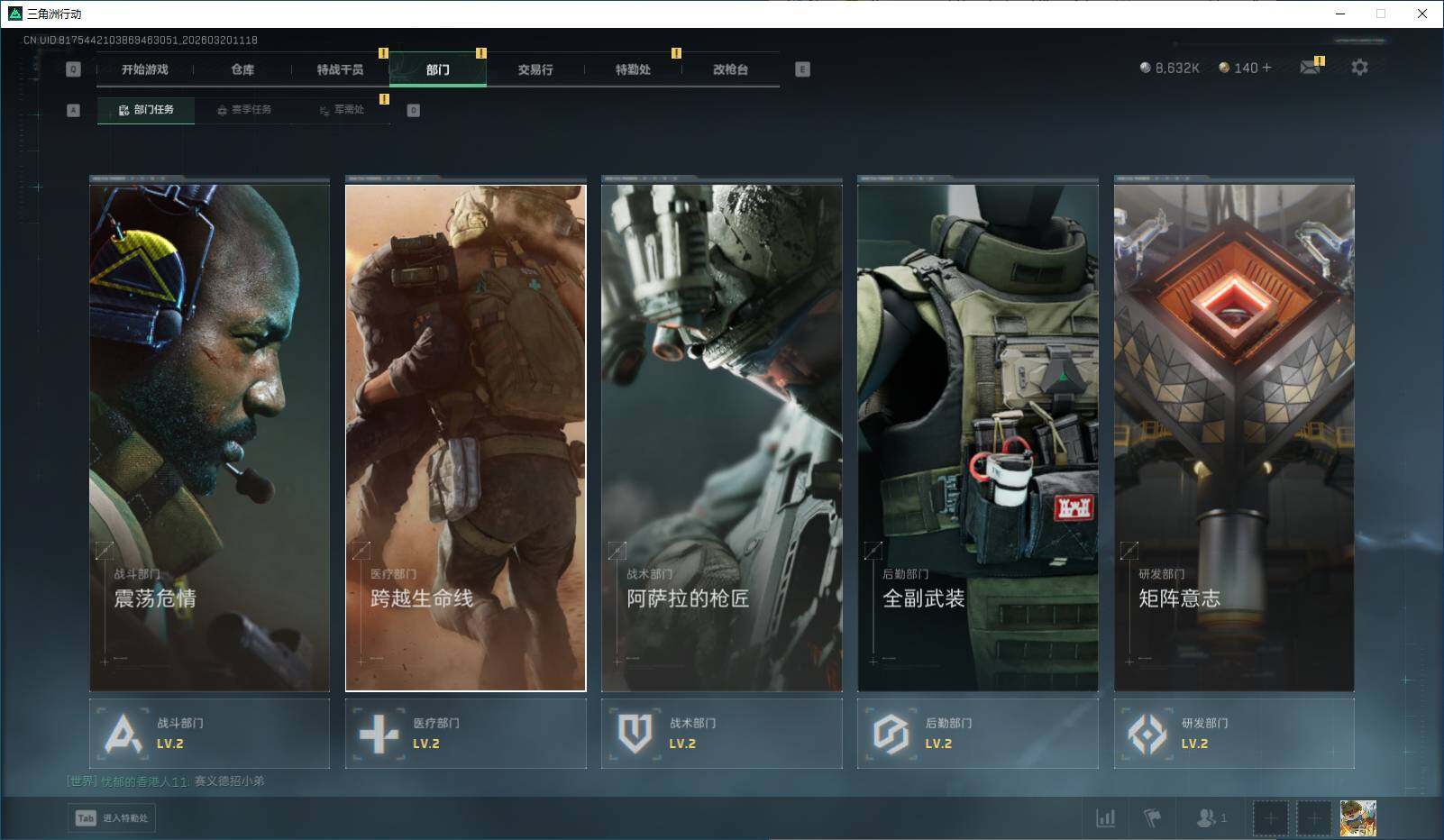This screenshot has height=840, width=1444.
Task: Open the 矩阵意志 mission card
Action: tap(1234, 438)
